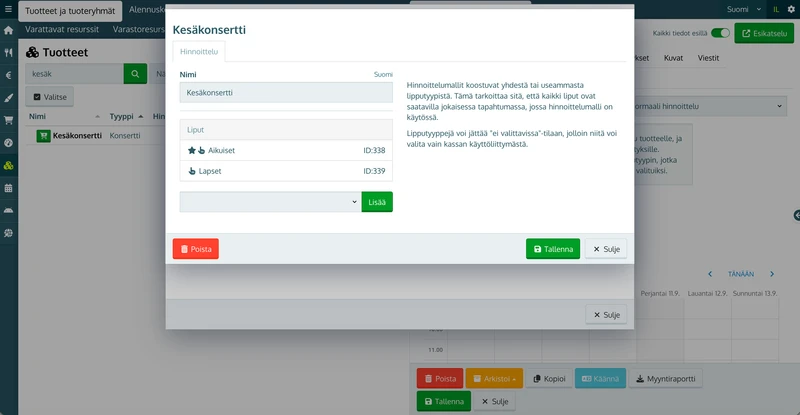
Task: Click red Poista button at page bottom
Action: point(440,379)
